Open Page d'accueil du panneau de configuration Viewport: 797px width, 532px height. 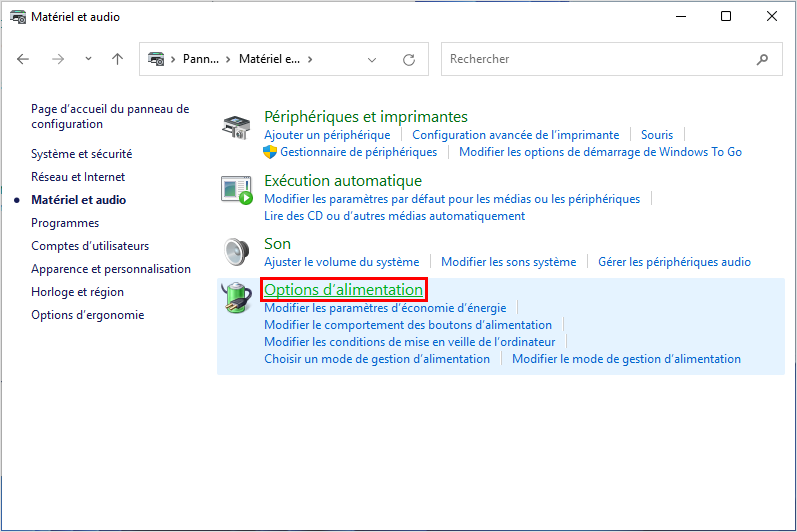click(110, 116)
